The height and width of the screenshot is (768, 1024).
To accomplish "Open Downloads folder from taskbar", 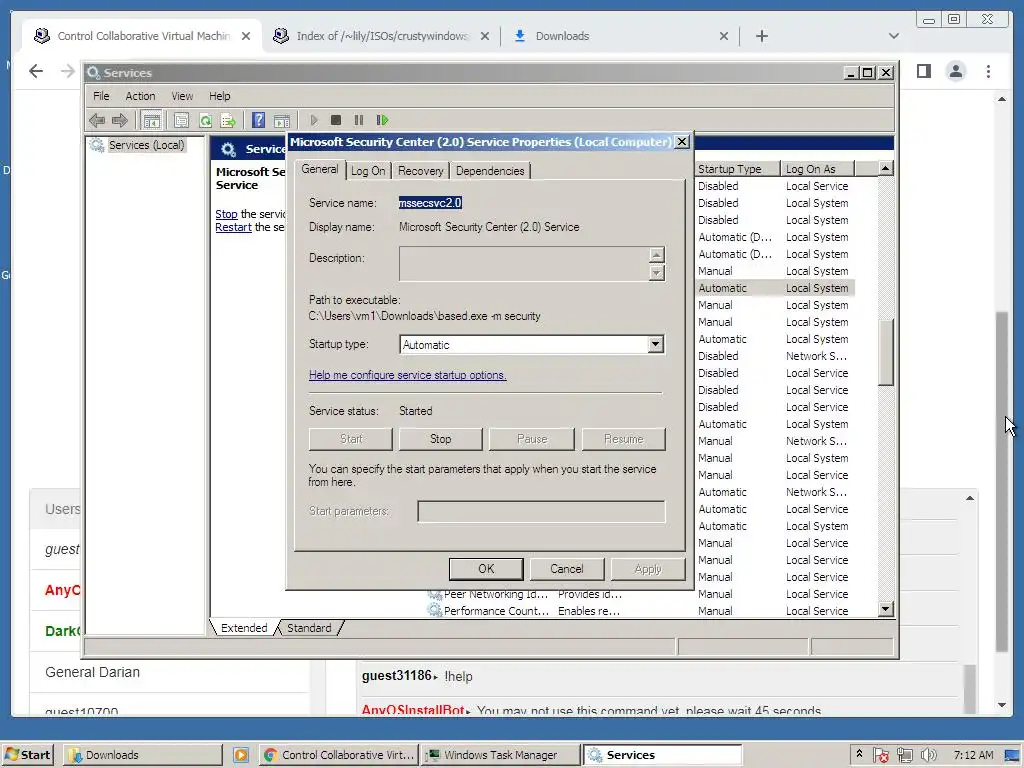I will (x=142, y=755).
